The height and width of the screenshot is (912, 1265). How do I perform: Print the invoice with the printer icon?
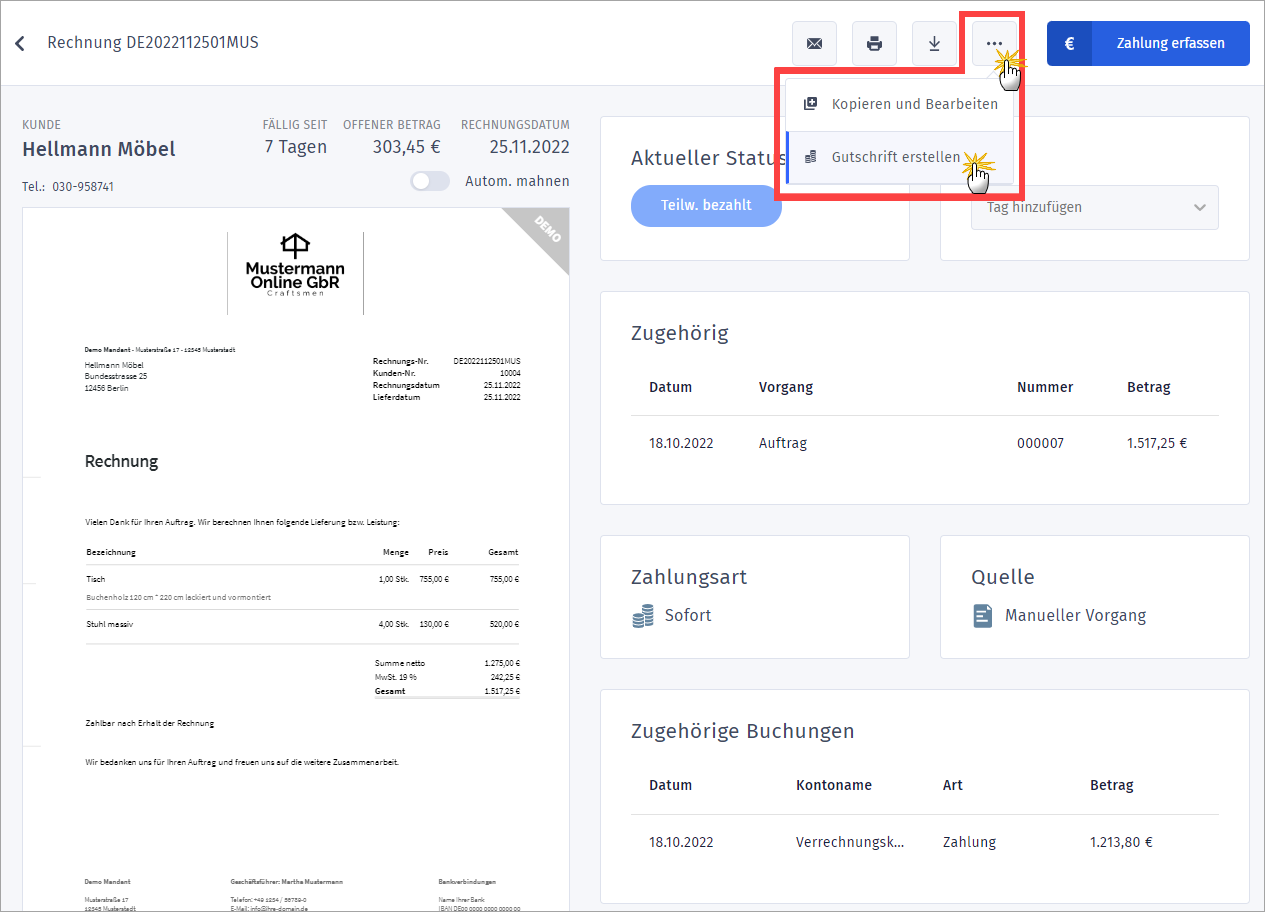tap(874, 44)
